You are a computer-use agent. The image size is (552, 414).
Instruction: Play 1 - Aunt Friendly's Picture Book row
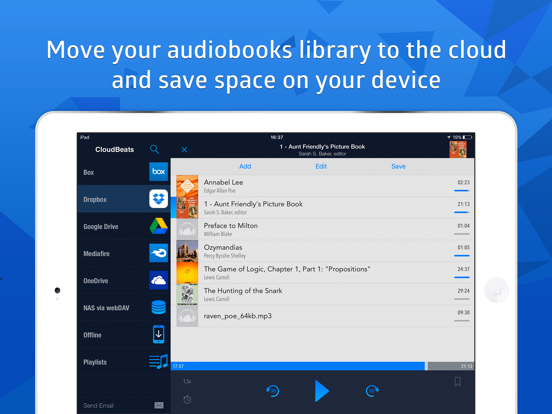[322, 207]
